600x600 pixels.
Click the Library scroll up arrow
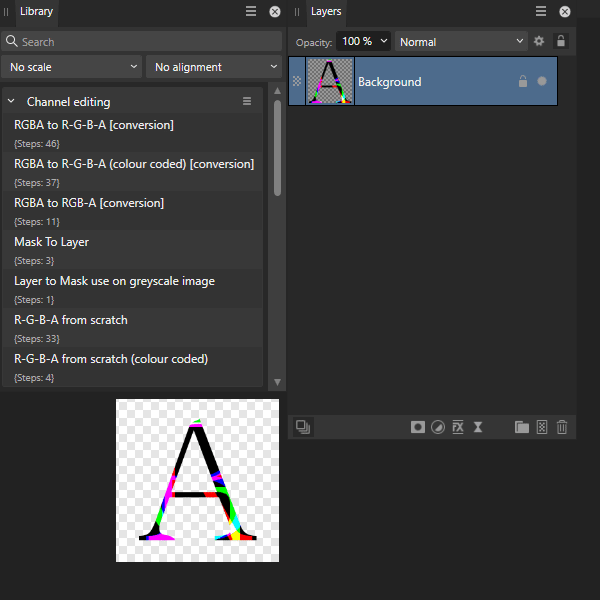pyautogui.click(x=277, y=91)
